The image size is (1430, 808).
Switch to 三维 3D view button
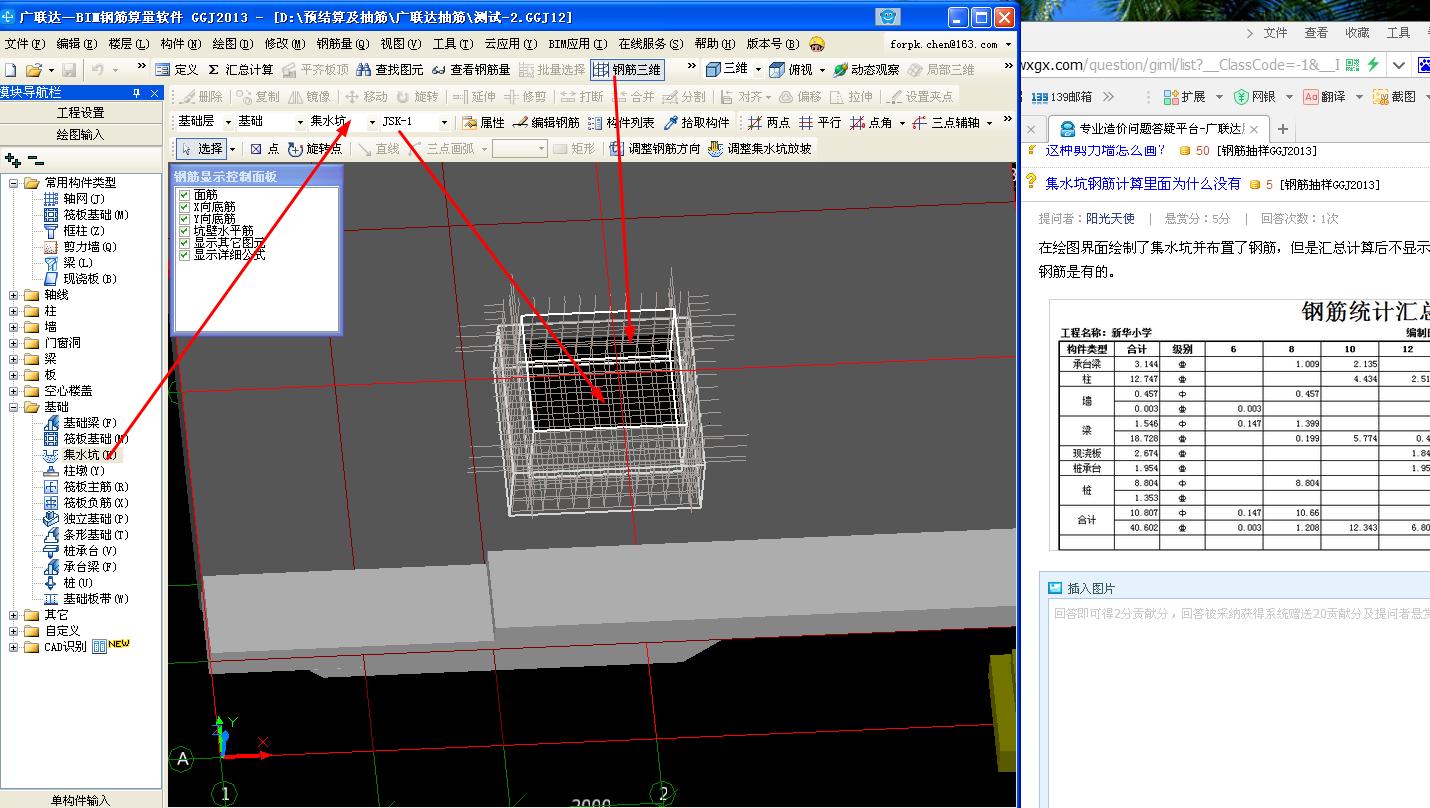tap(727, 70)
